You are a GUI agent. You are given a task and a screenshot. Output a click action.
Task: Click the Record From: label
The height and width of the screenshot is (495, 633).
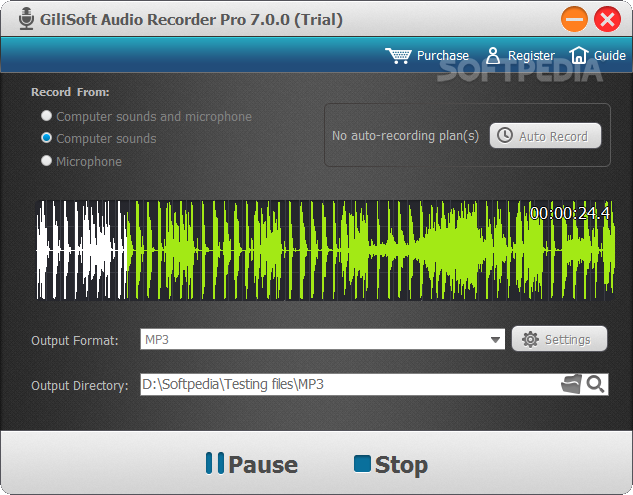tap(70, 92)
